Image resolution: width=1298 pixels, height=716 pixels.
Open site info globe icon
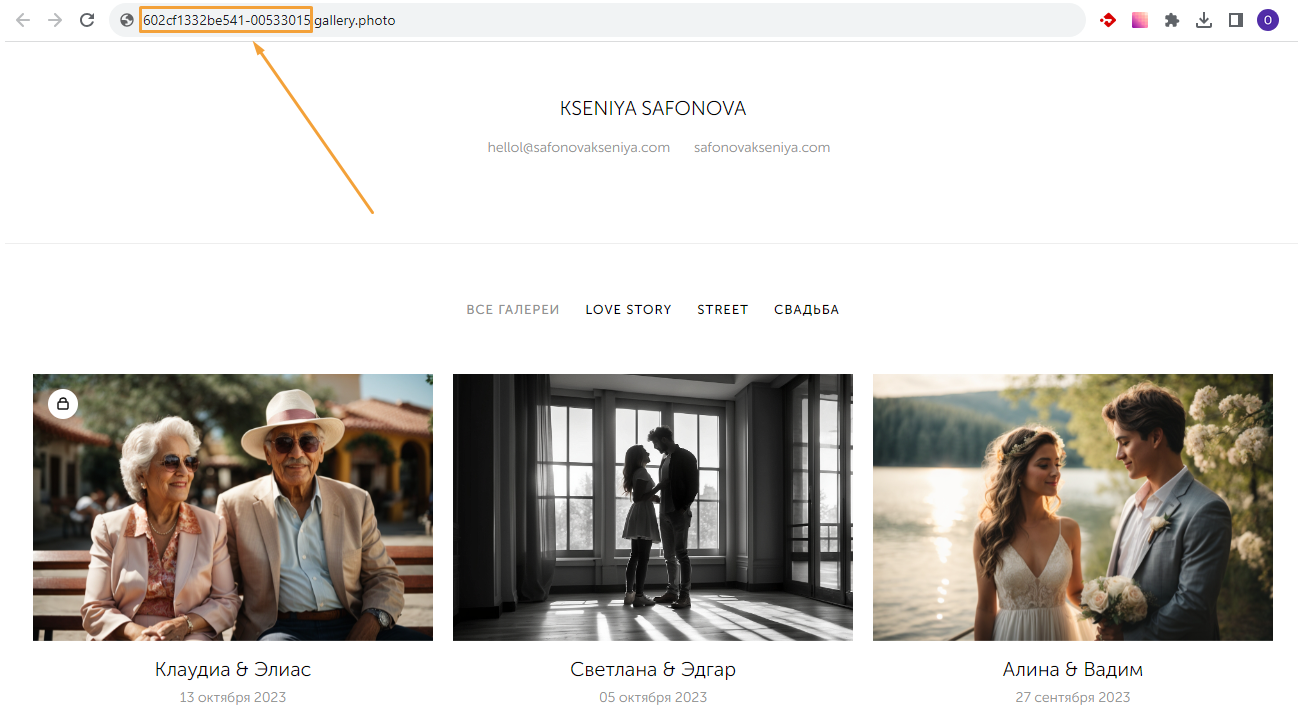[127, 20]
